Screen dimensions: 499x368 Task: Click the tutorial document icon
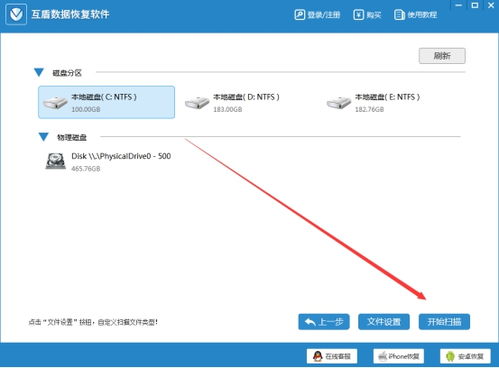tap(399, 15)
